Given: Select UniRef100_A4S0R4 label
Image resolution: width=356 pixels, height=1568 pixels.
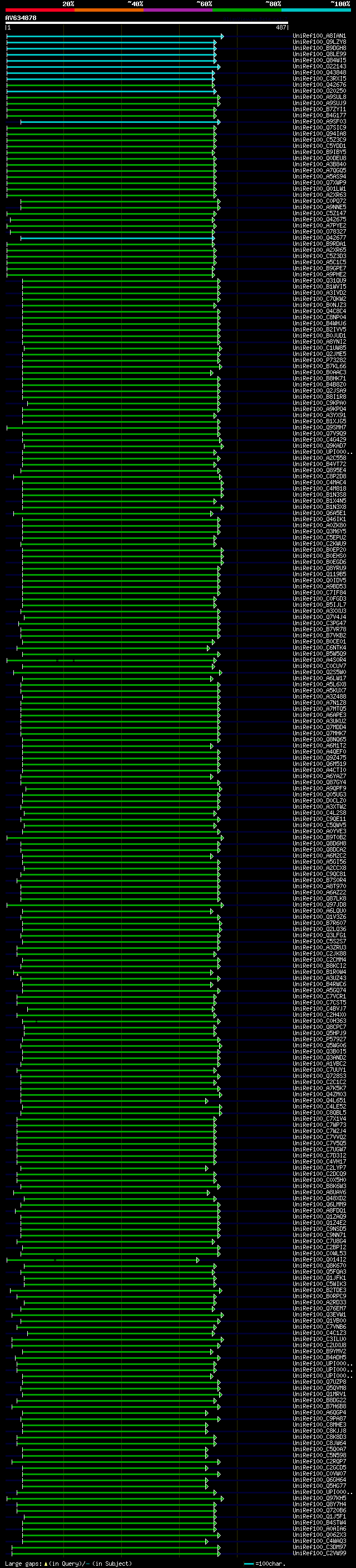Looking at the screenshot, I should tap(319, 660).
